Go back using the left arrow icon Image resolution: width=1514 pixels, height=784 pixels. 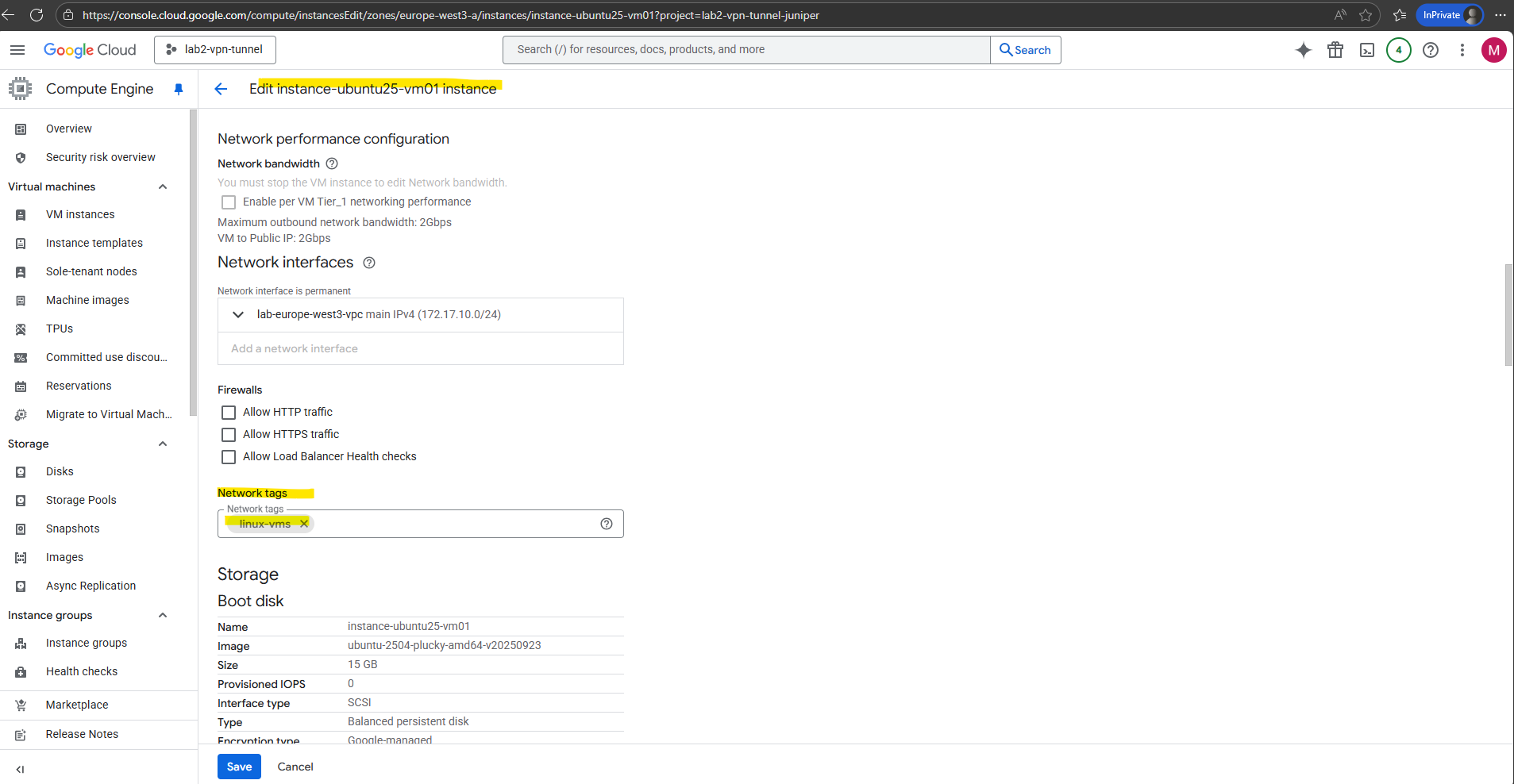click(x=221, y=89)
